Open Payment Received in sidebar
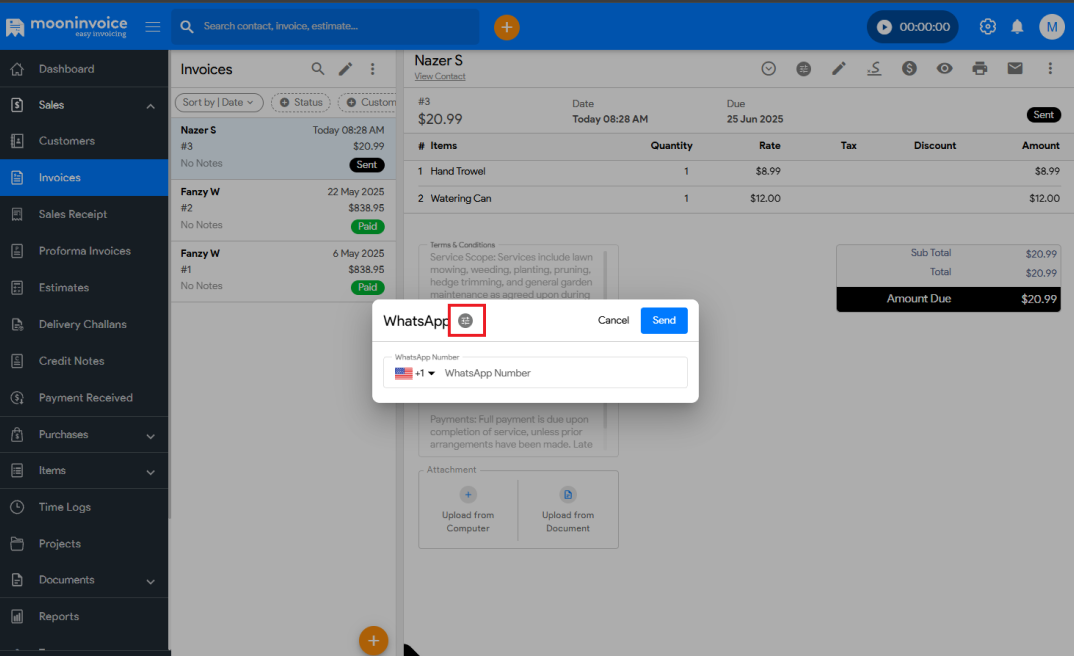 [84, 398]
